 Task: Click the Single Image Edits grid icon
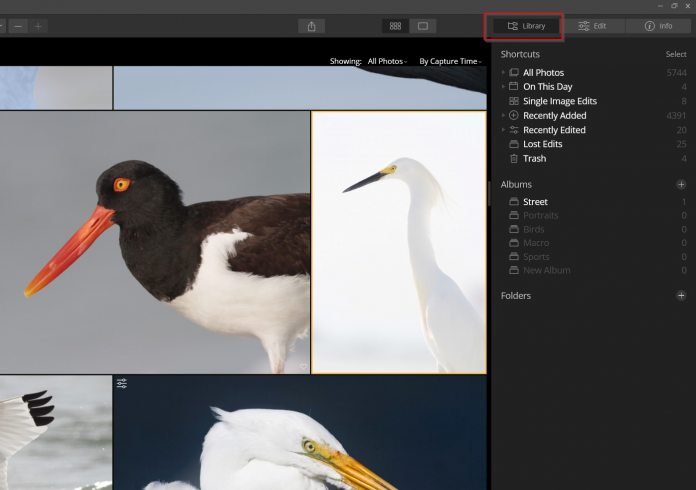coord(514,101)
